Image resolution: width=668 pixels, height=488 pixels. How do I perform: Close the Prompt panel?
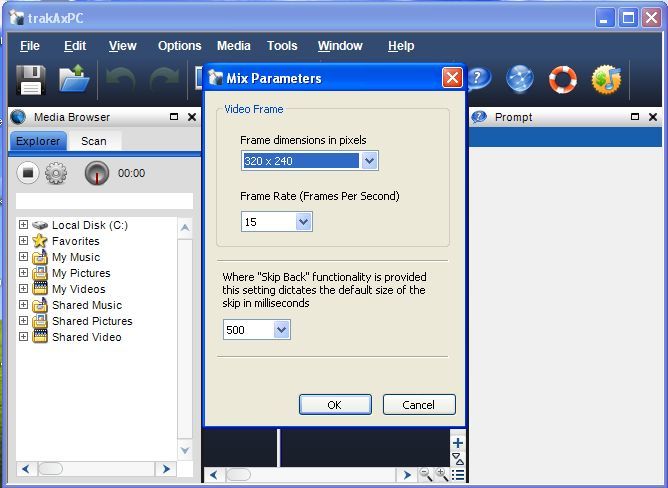653,117
